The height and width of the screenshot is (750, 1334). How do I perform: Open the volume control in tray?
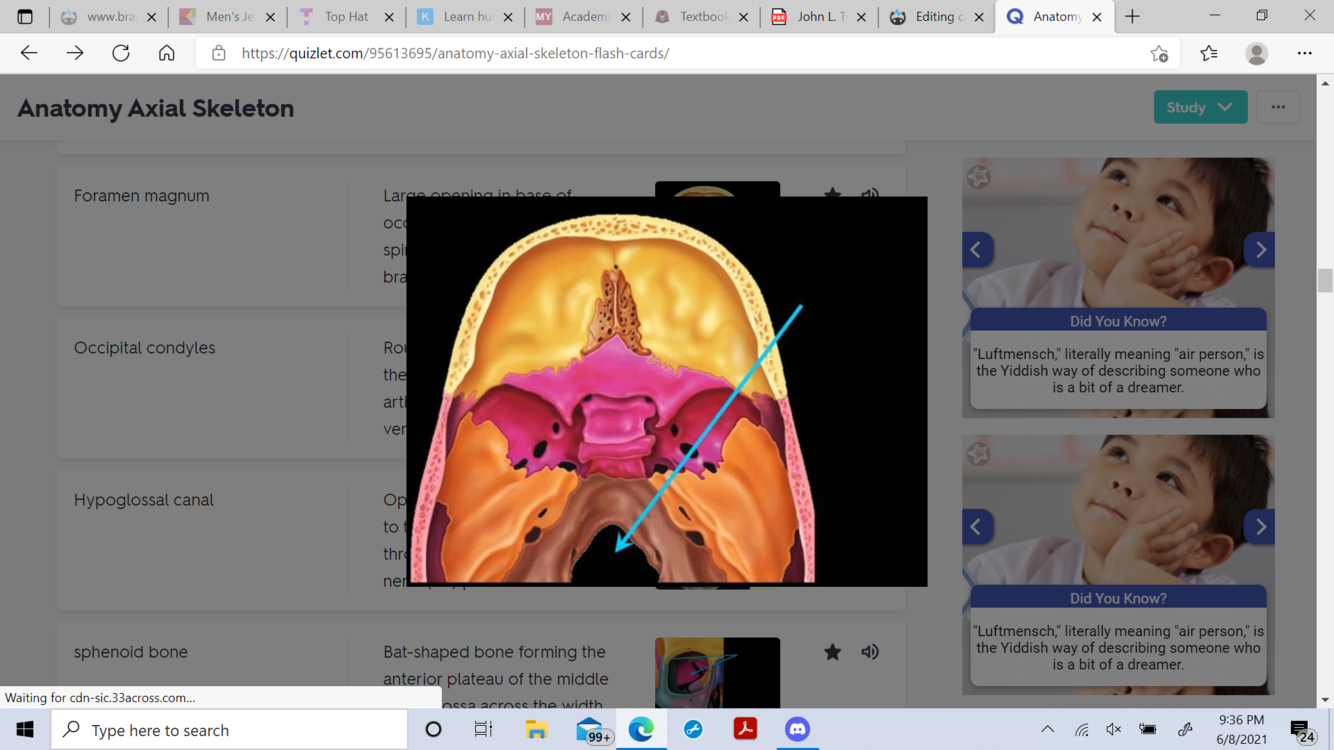(1114, 730)
